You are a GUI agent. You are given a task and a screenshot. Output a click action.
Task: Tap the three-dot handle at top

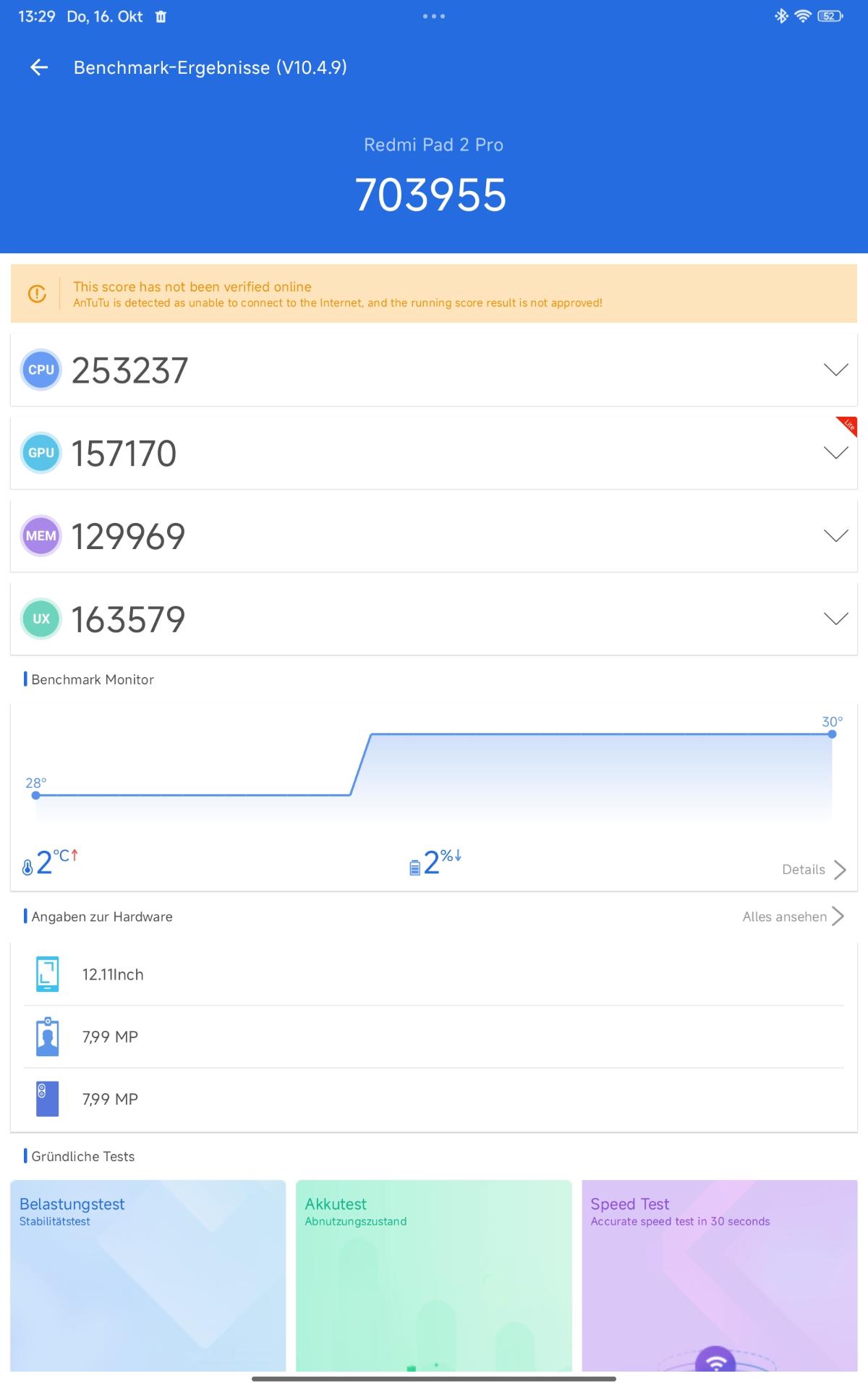[x=434, y=16]
